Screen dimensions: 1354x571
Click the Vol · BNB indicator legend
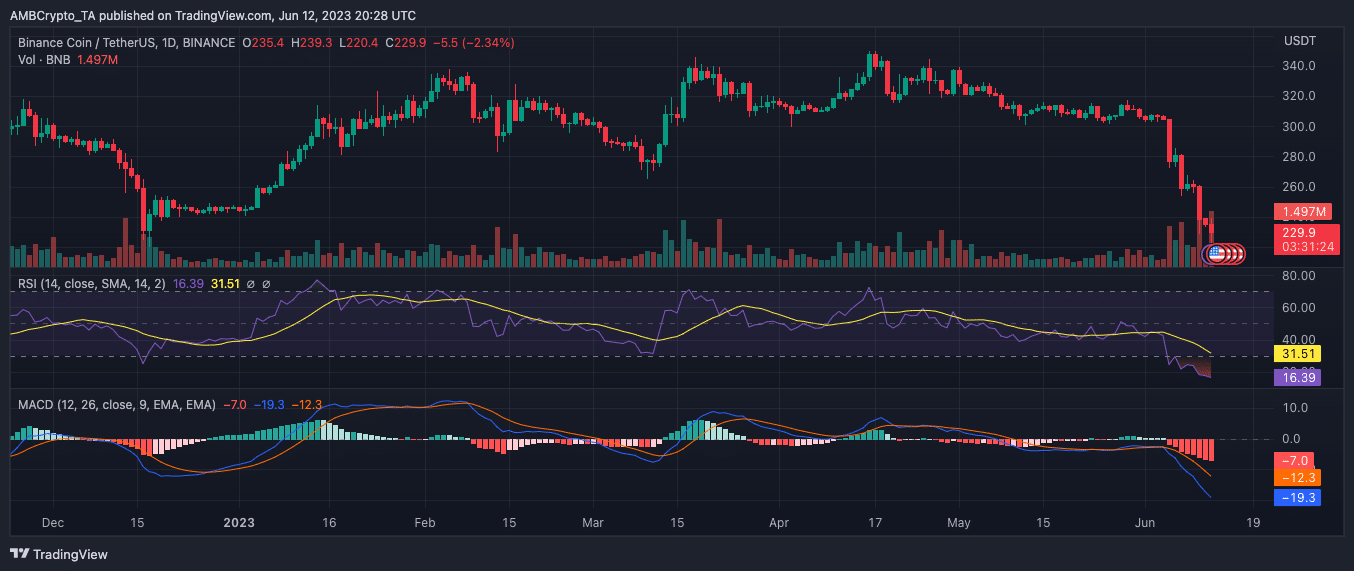click(45, 60)
